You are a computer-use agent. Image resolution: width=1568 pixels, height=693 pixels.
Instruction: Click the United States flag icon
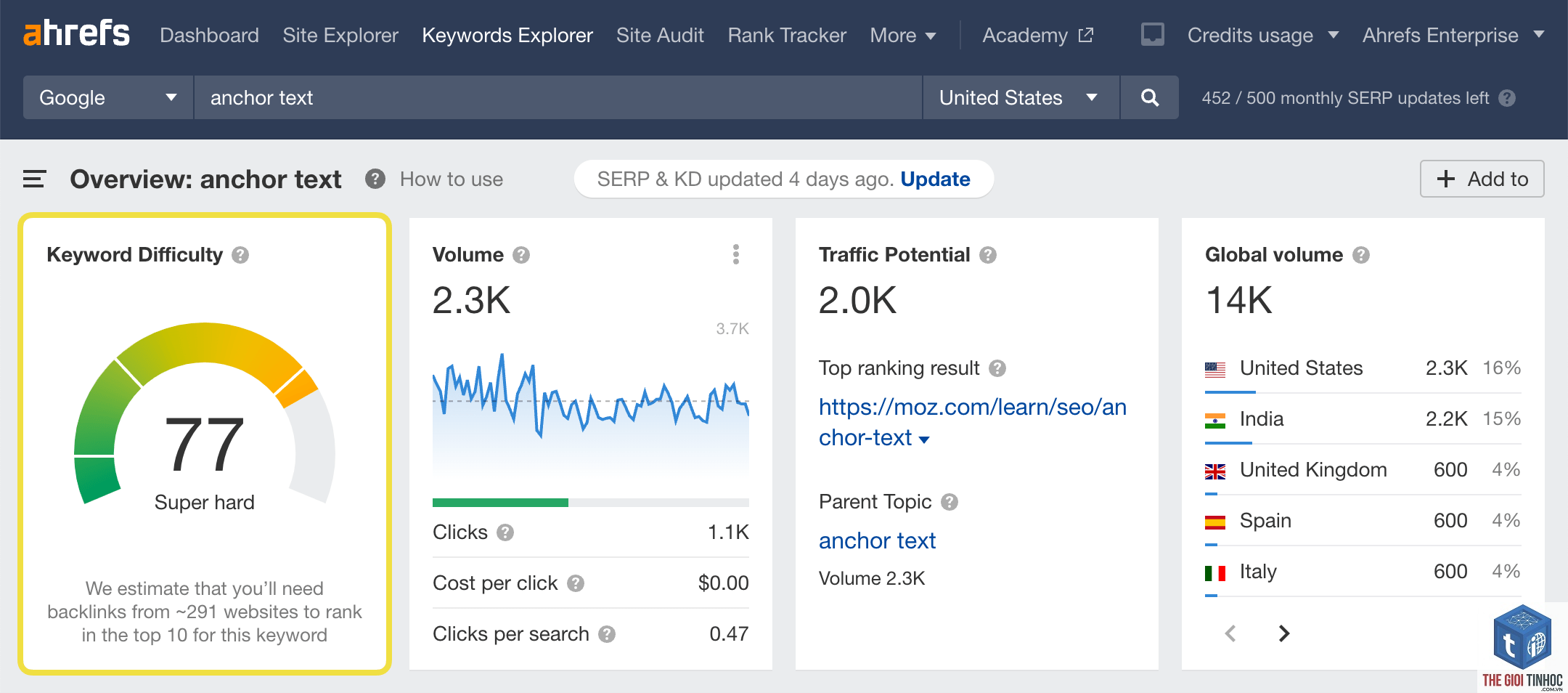[1215, 369]
